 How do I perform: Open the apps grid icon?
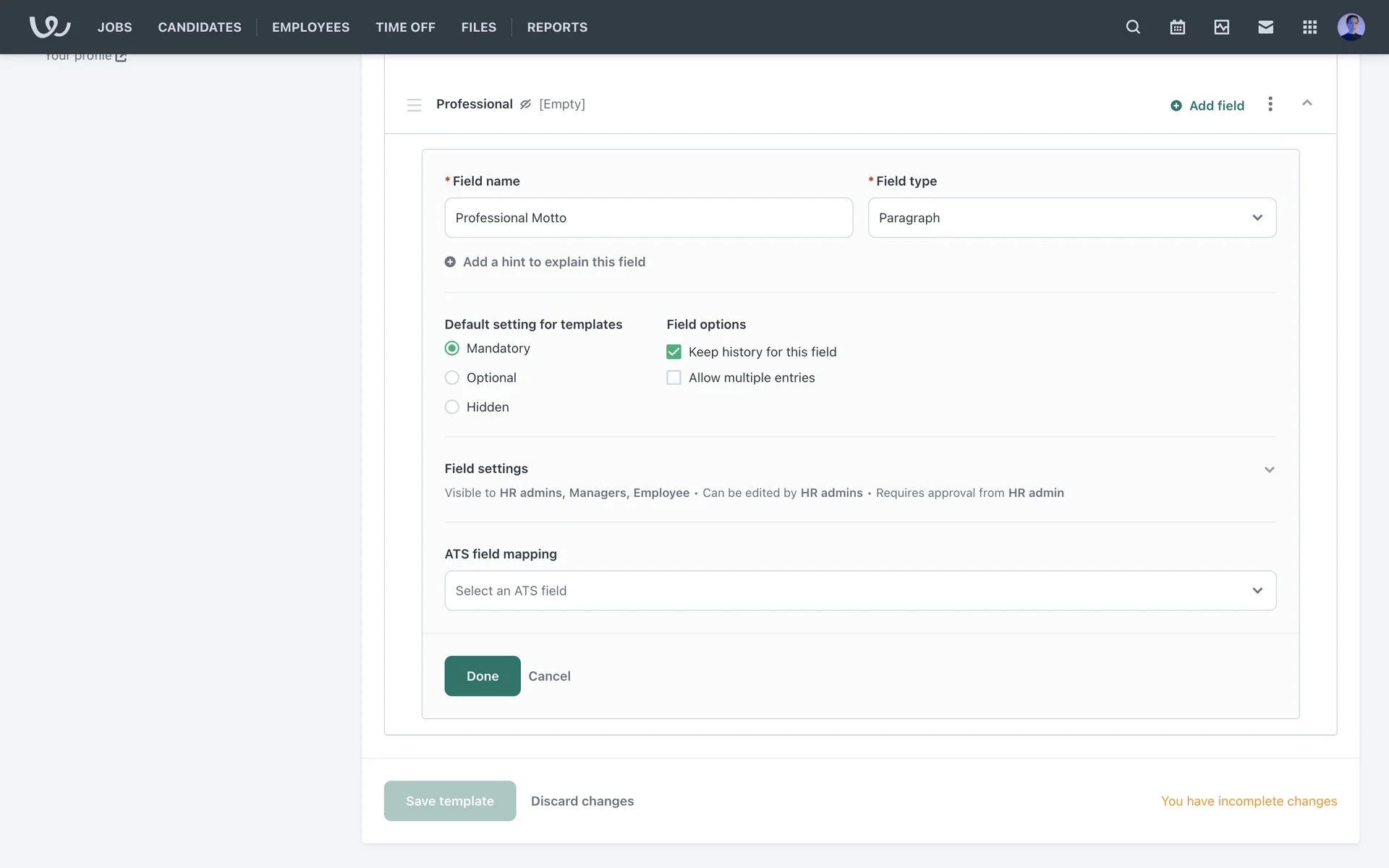pyautogui.click(x=1309, y=27)
